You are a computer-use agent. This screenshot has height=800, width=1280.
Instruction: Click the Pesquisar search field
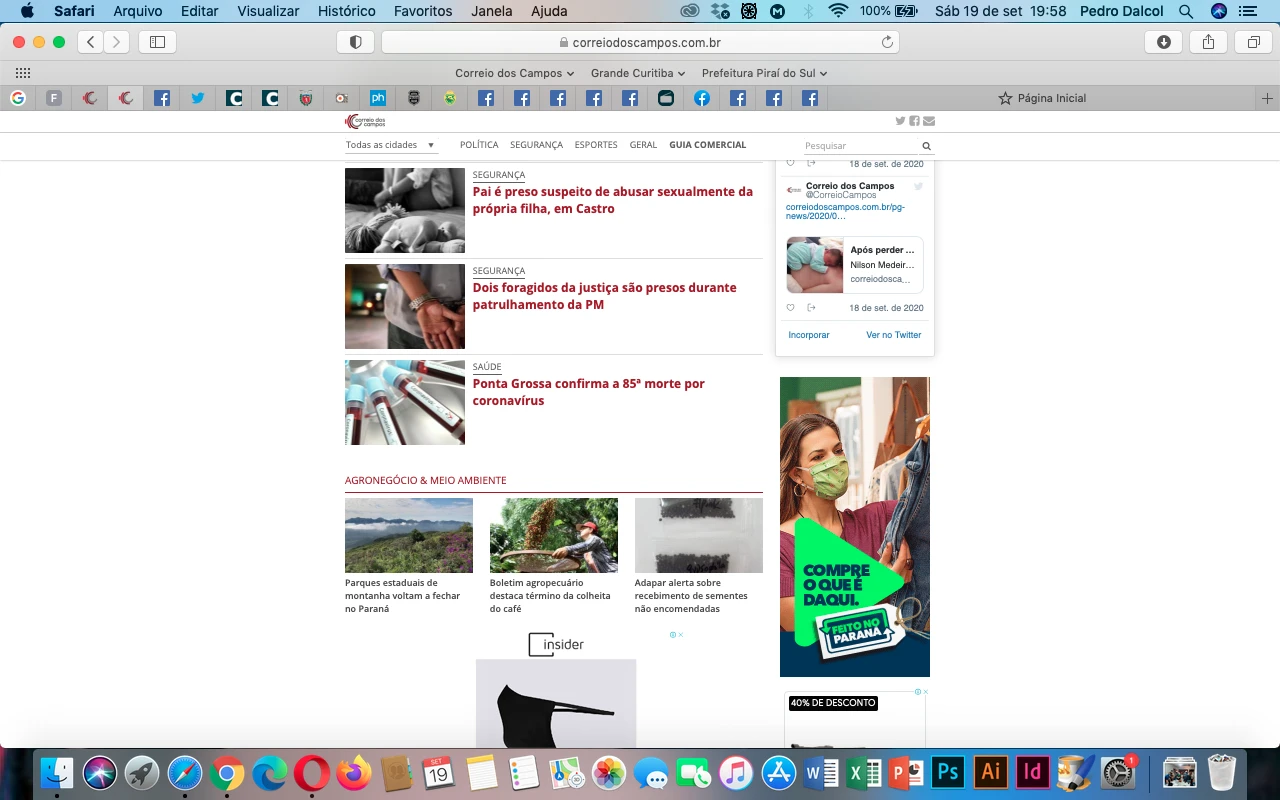pos(858,146)
